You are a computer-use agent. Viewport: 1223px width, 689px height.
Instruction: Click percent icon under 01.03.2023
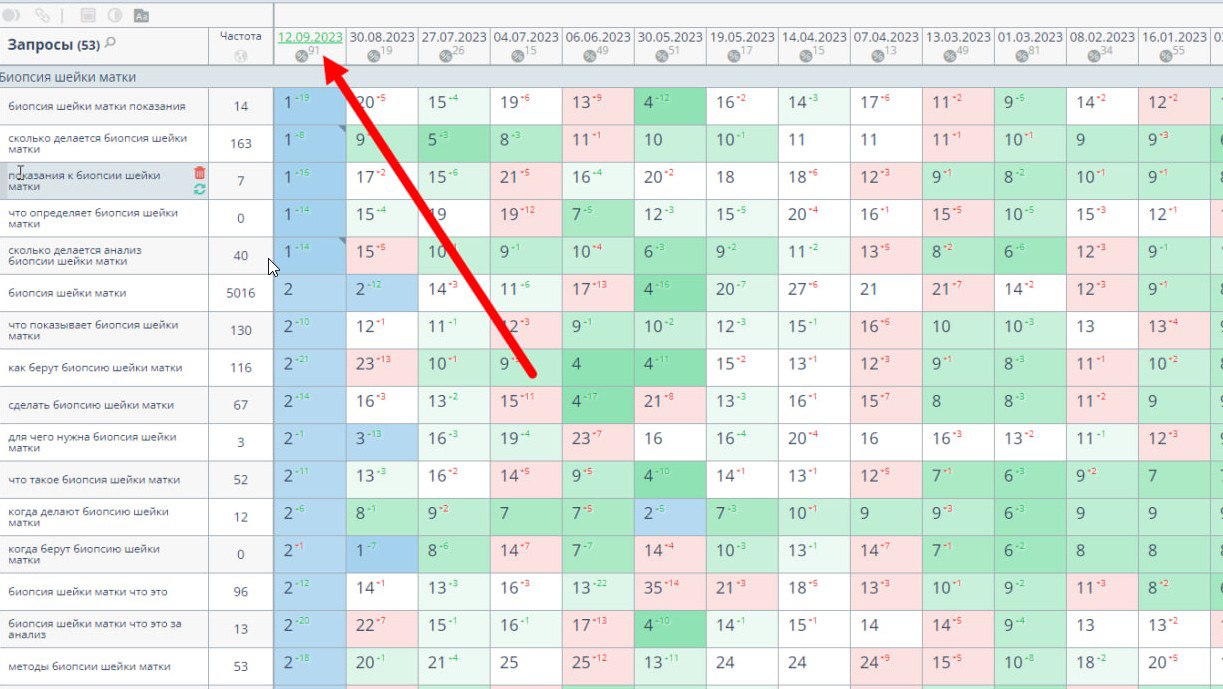pyautogui.click(x=1022, y=56)
